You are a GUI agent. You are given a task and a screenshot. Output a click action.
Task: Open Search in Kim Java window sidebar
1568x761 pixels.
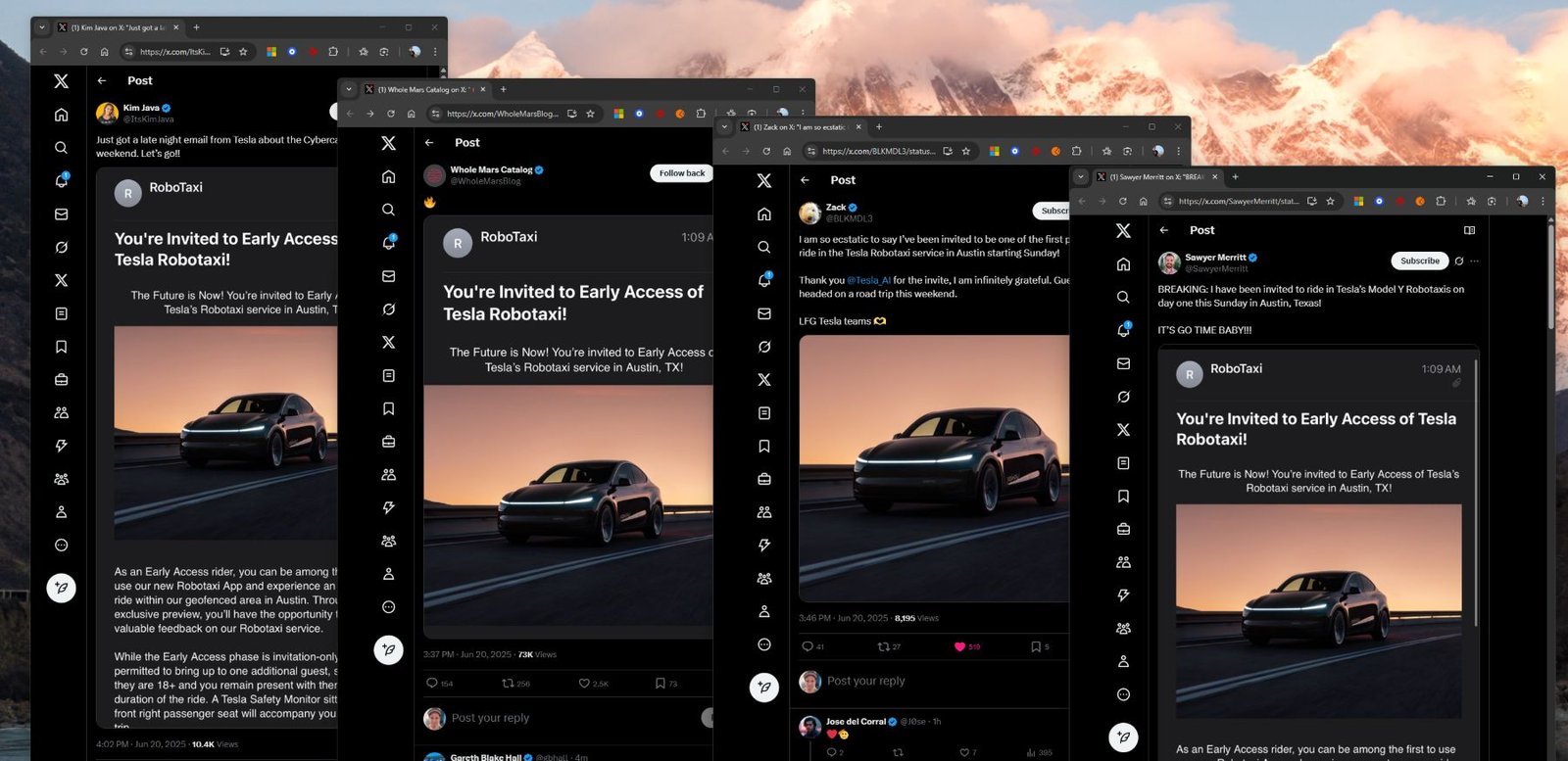tap(61, 148)
